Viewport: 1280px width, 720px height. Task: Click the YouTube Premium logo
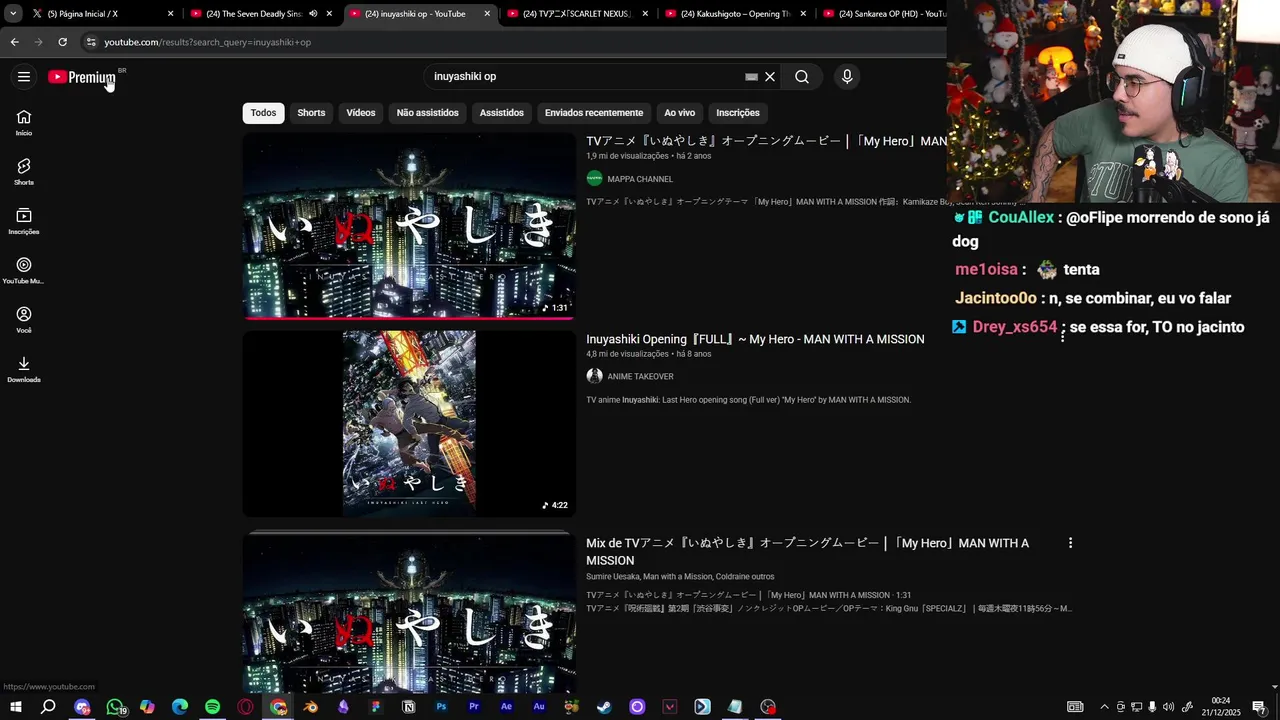tap(82, 77)
